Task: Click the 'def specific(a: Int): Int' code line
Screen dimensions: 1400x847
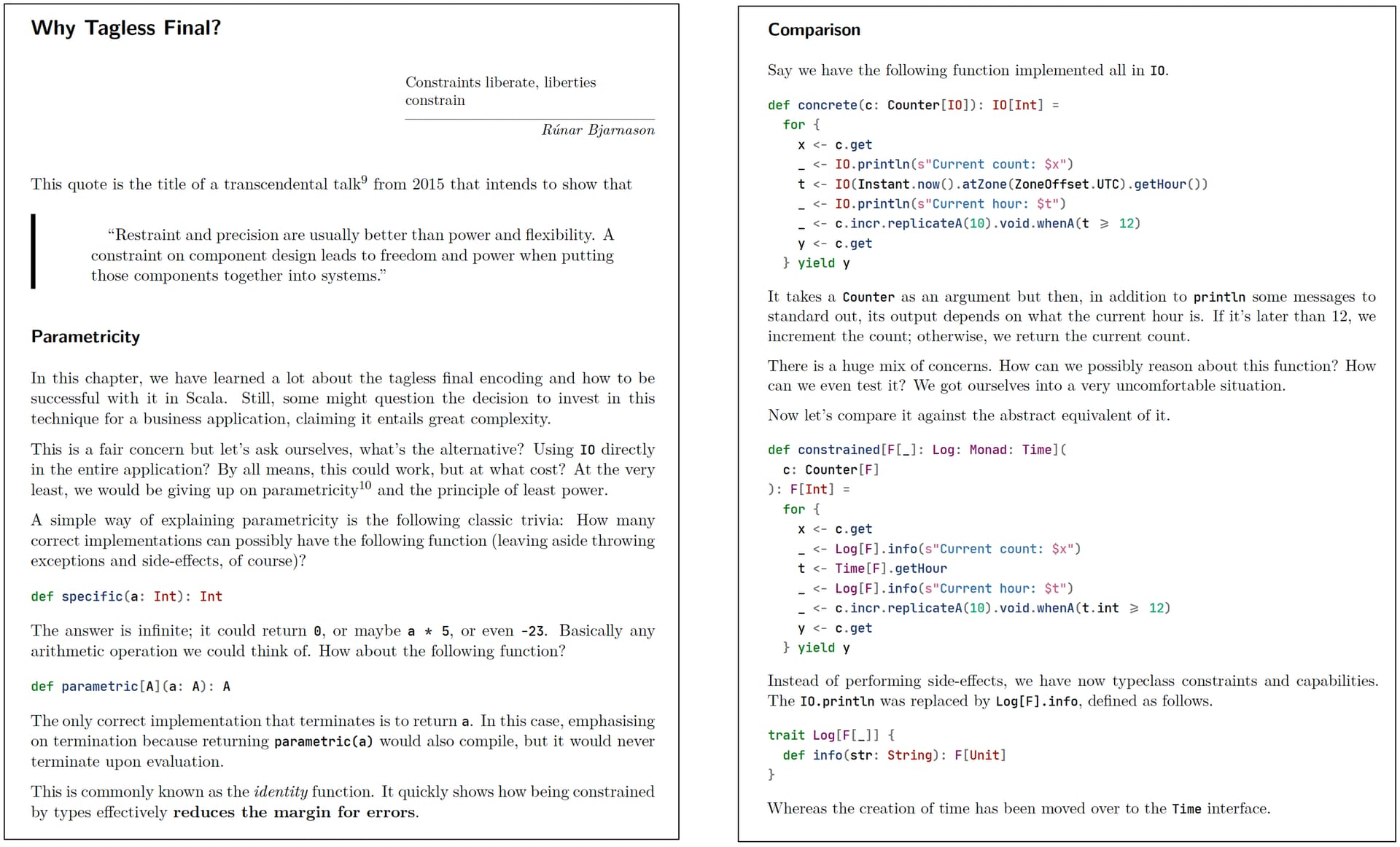Action: coord(126,596)
